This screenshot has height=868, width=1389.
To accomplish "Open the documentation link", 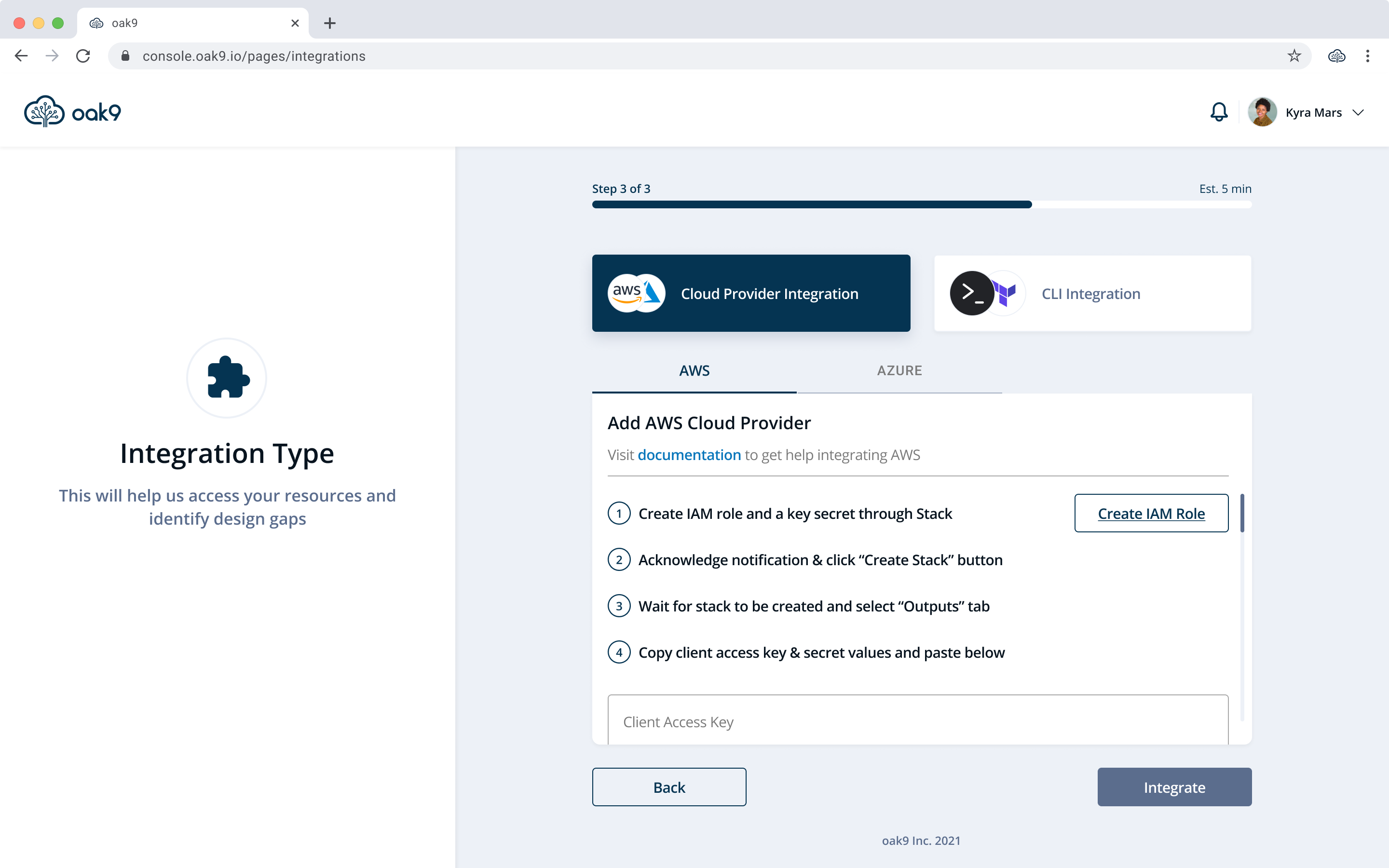I will (x=689, y=455).
